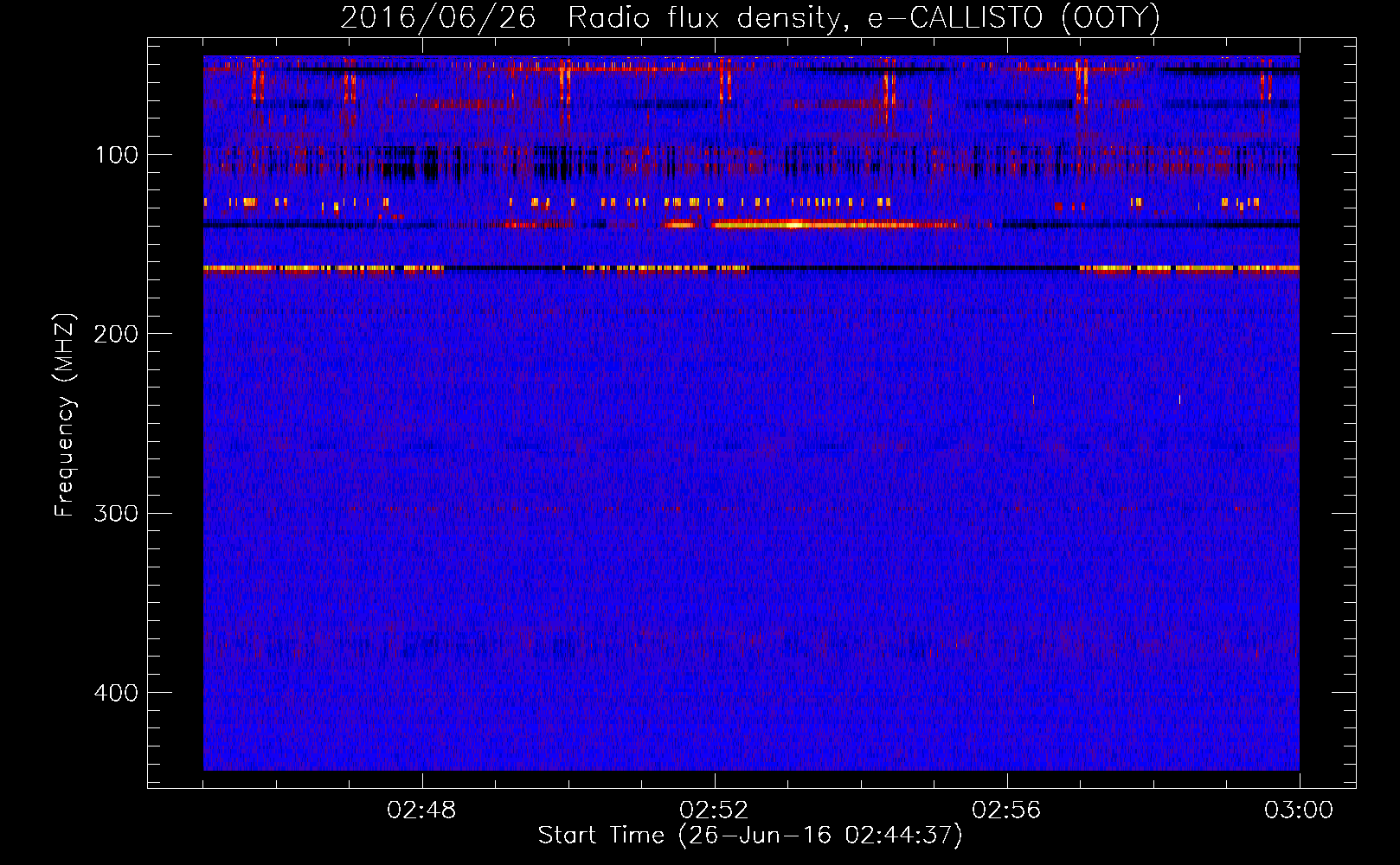Image resolution: width=1400 pixels, height=865 pixels.
Task: Click the 02:48 time tick label
Action: 422,811
